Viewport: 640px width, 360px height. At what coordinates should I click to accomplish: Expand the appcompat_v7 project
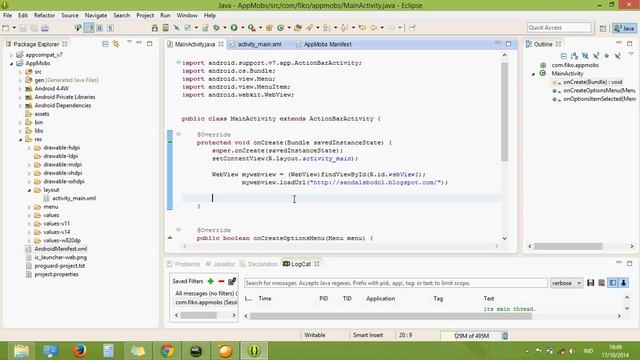tap(11, 55)
